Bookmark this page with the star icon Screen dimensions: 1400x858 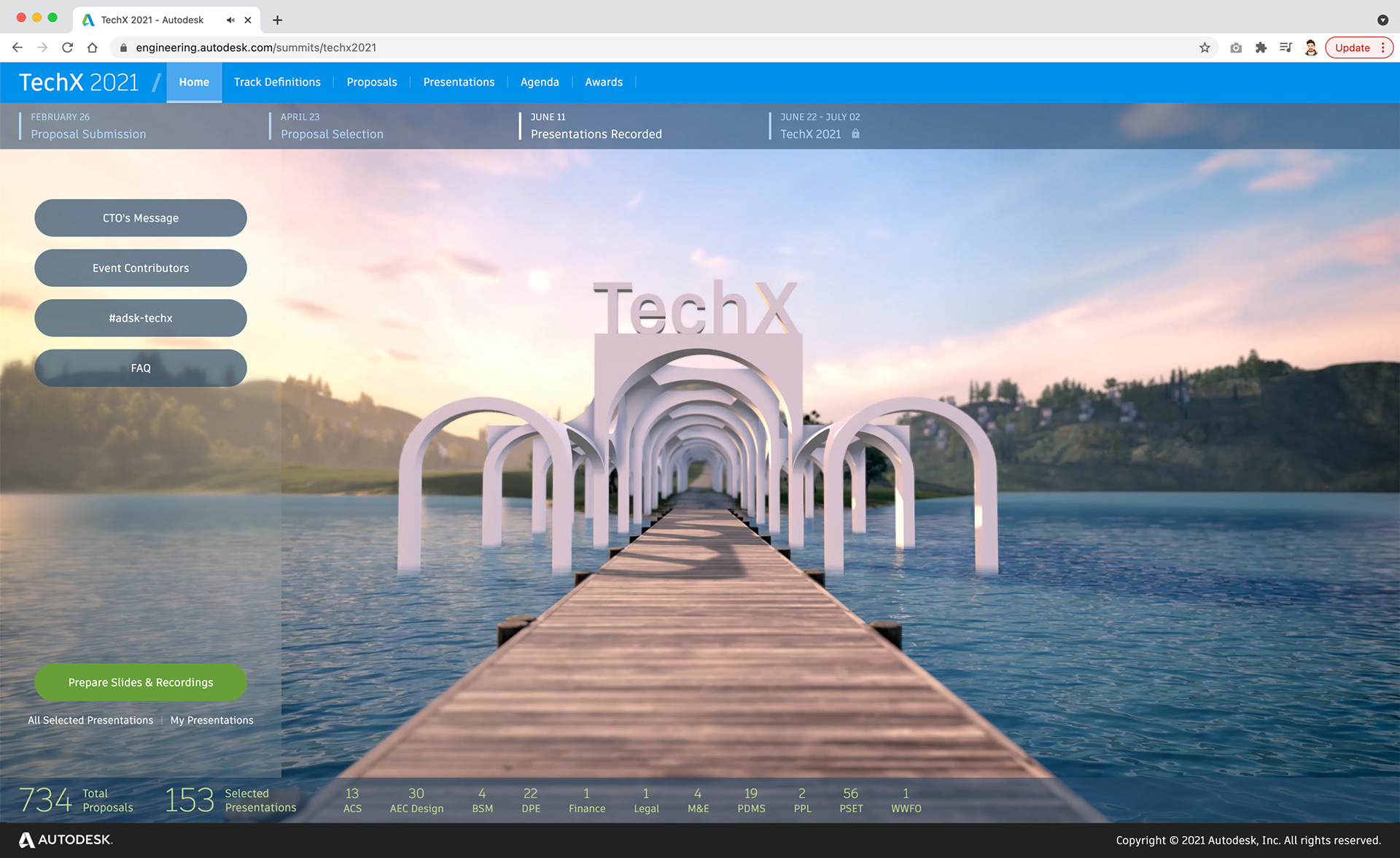1205,47
